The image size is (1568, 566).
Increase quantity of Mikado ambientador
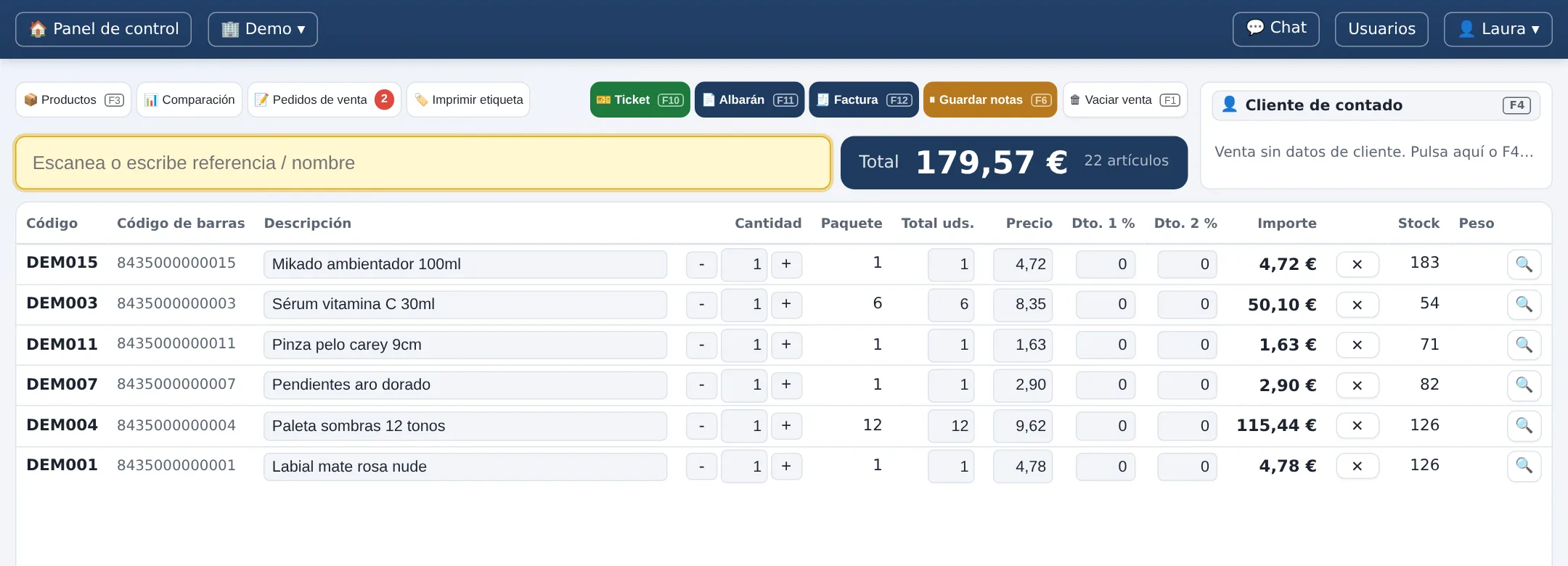[x=786, y=264]
